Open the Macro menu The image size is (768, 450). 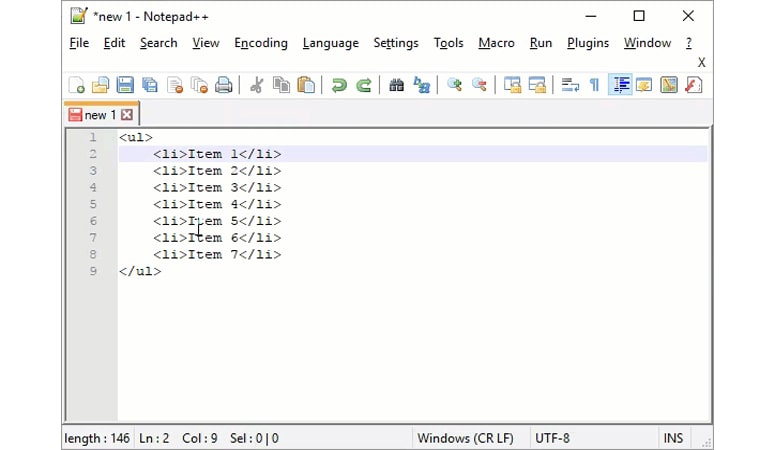[496, 43]
